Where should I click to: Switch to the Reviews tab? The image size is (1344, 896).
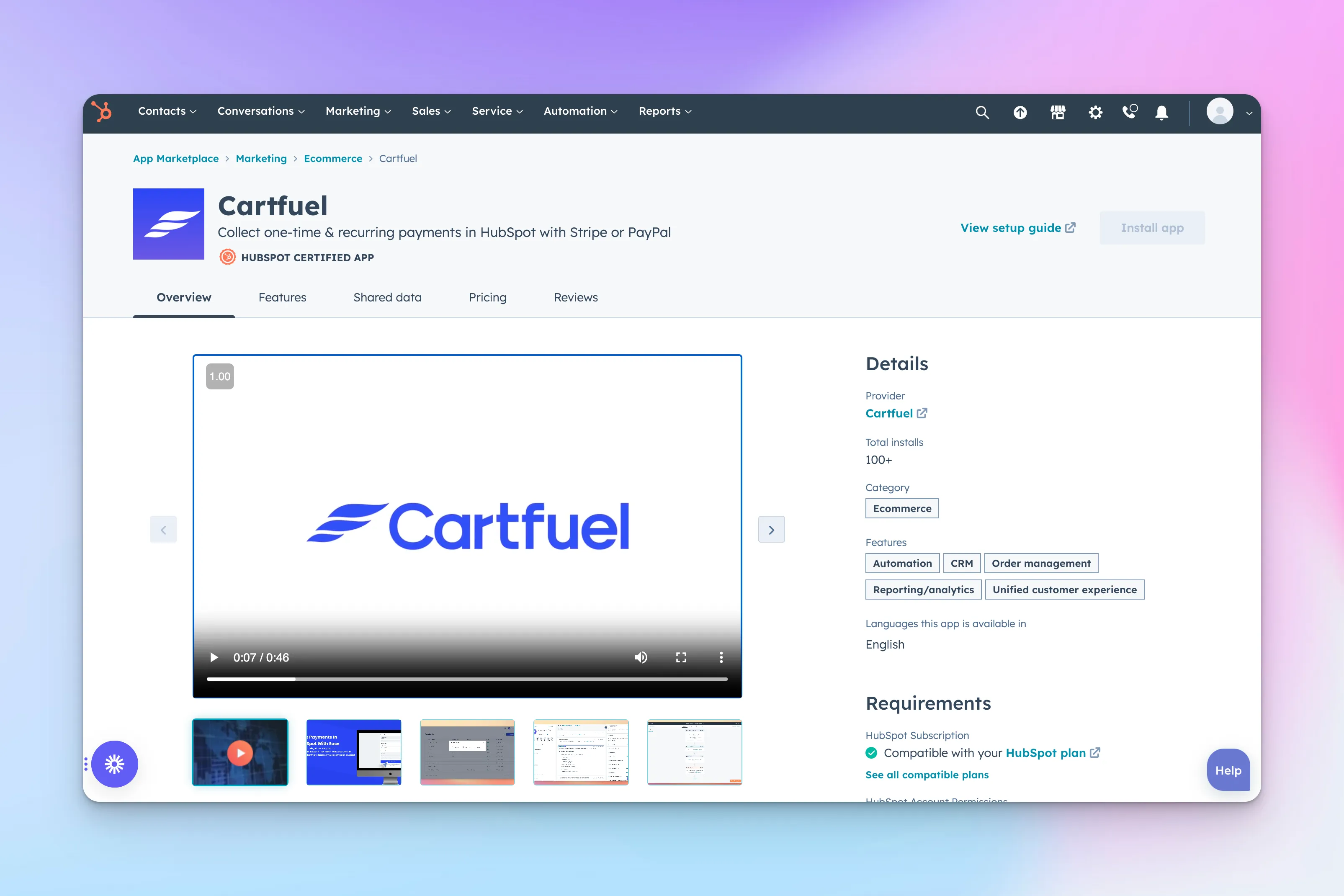[x=576, y=298]
